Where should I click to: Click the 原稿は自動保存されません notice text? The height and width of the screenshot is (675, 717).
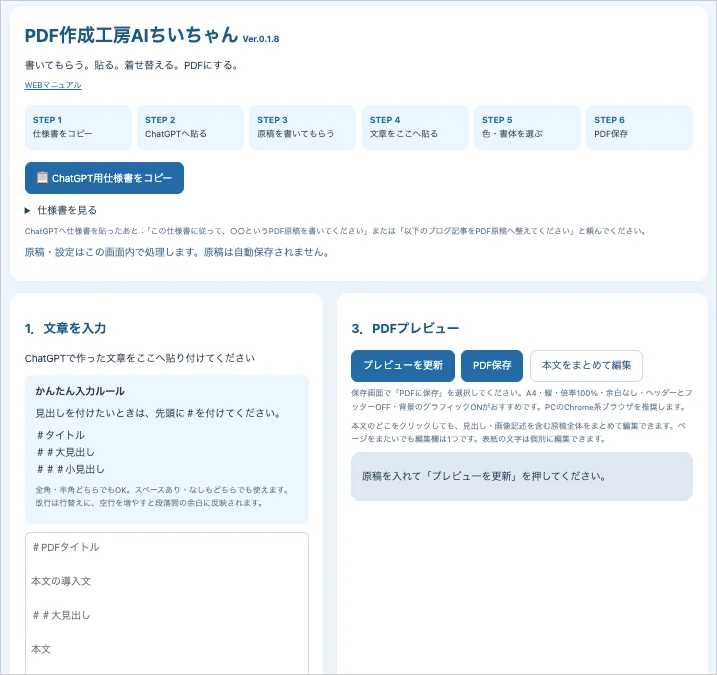click(x=266, y=252)
